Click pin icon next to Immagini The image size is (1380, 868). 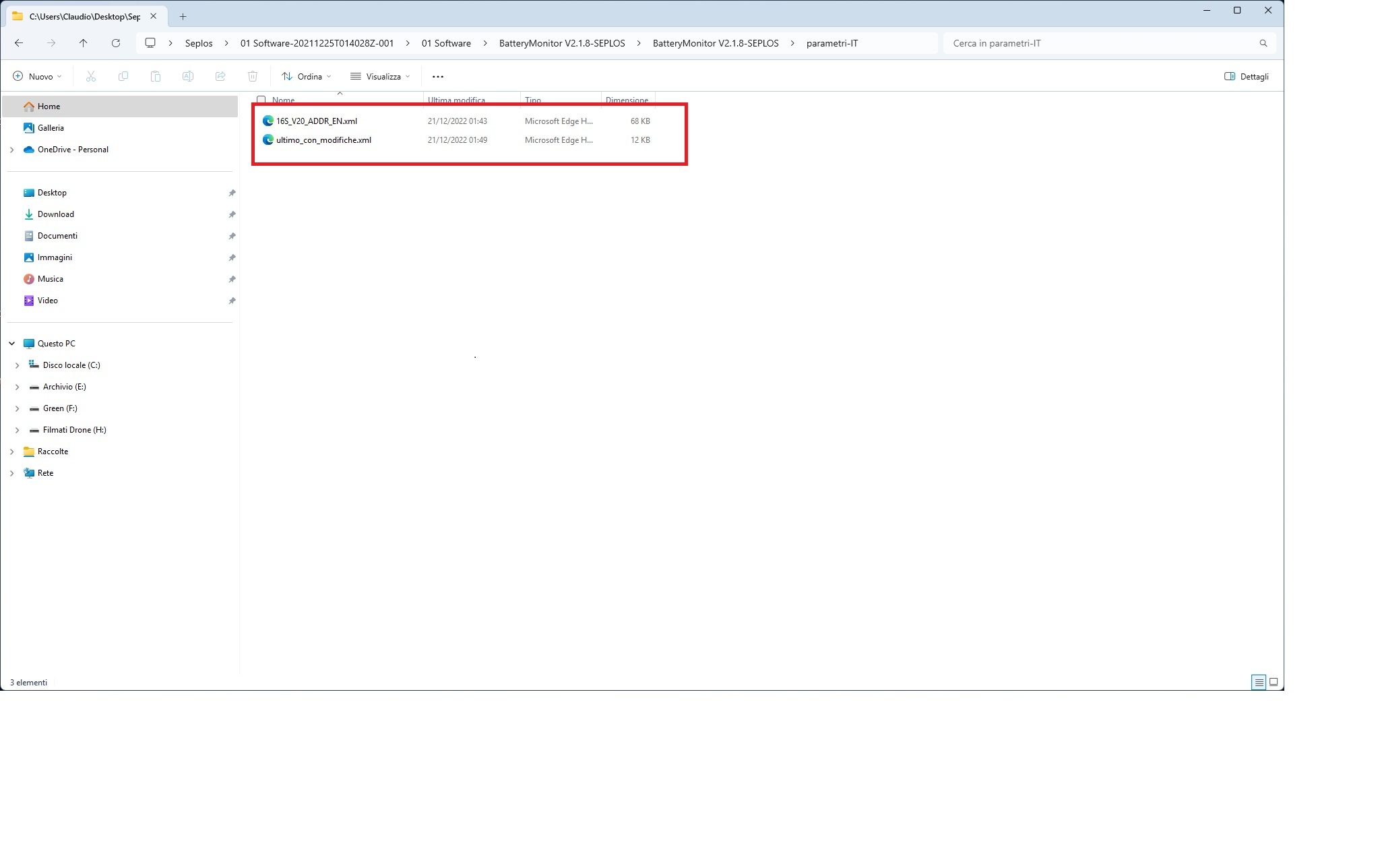(232, 257)
